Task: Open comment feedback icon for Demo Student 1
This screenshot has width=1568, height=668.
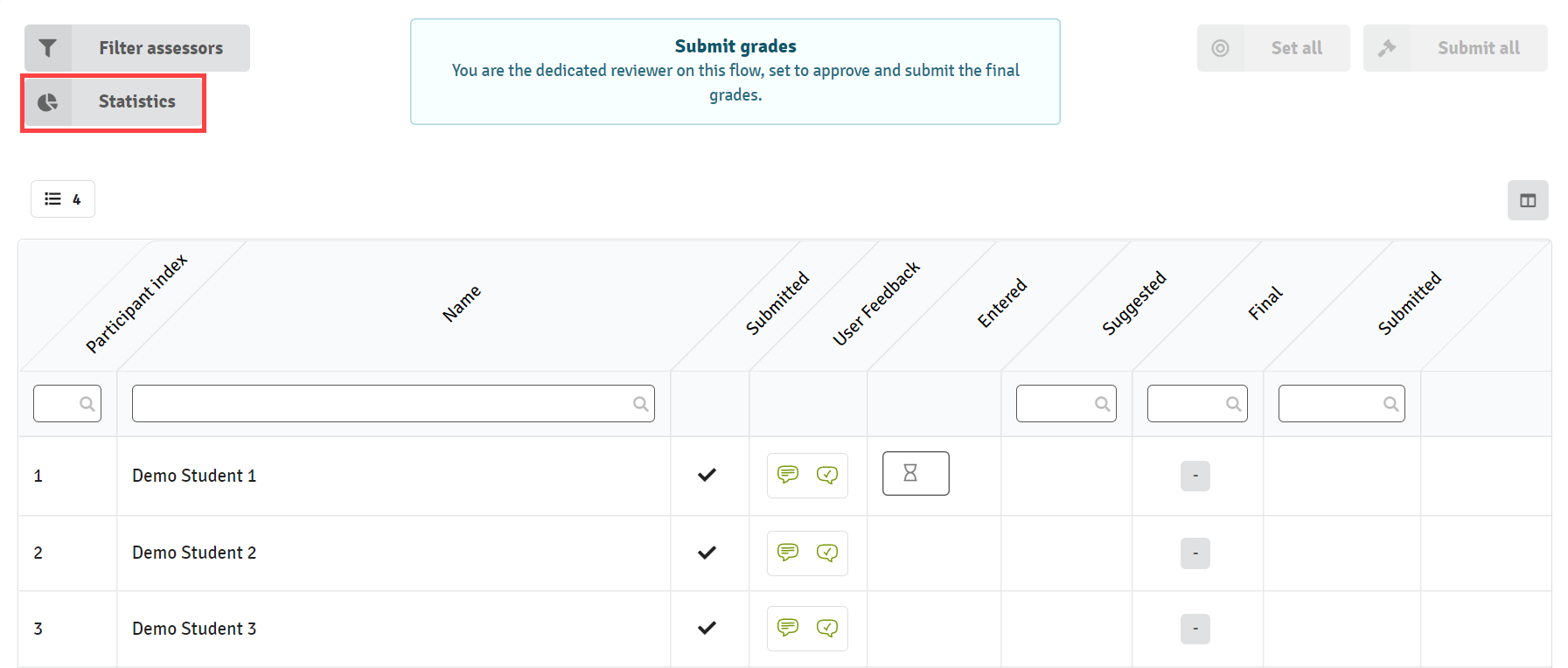Action: [x=788, y=475]
